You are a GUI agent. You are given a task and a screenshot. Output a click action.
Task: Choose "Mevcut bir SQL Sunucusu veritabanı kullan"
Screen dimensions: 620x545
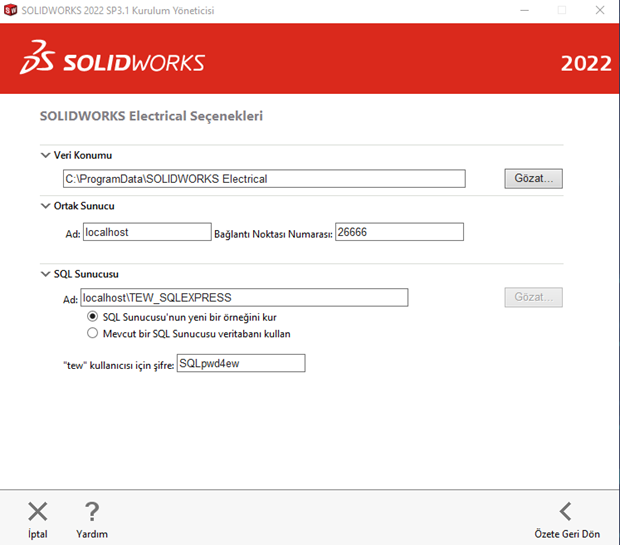click(94, 333)
